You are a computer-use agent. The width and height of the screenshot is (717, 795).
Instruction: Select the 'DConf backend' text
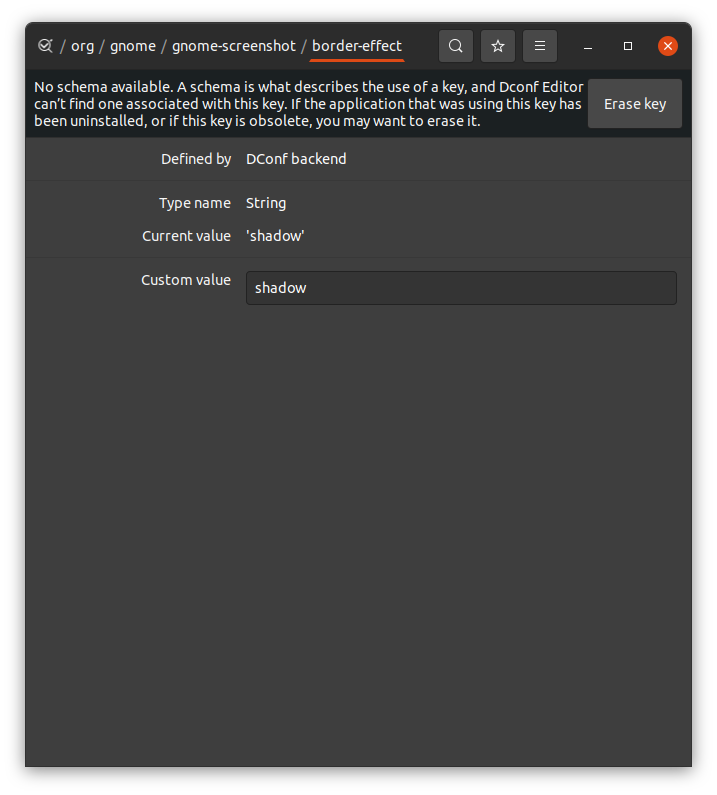click(x=296, y=159)
